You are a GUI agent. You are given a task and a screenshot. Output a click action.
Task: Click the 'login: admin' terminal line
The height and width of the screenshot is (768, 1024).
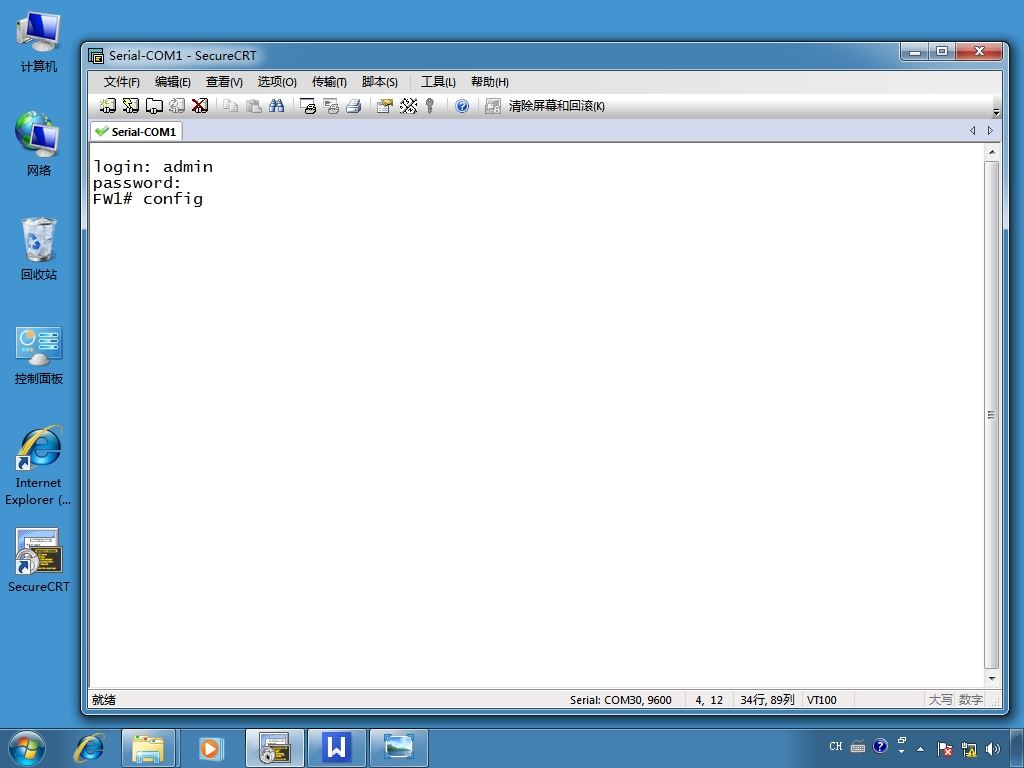coord(153,167)
